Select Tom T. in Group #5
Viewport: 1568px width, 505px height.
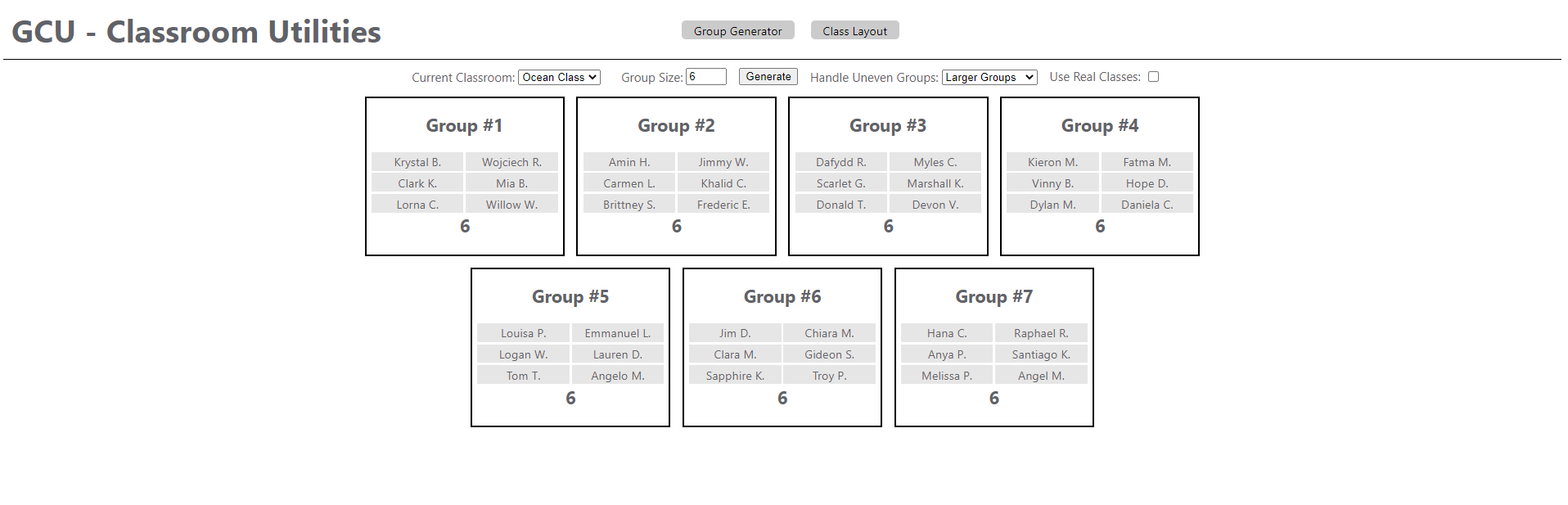tap(523, 375)
